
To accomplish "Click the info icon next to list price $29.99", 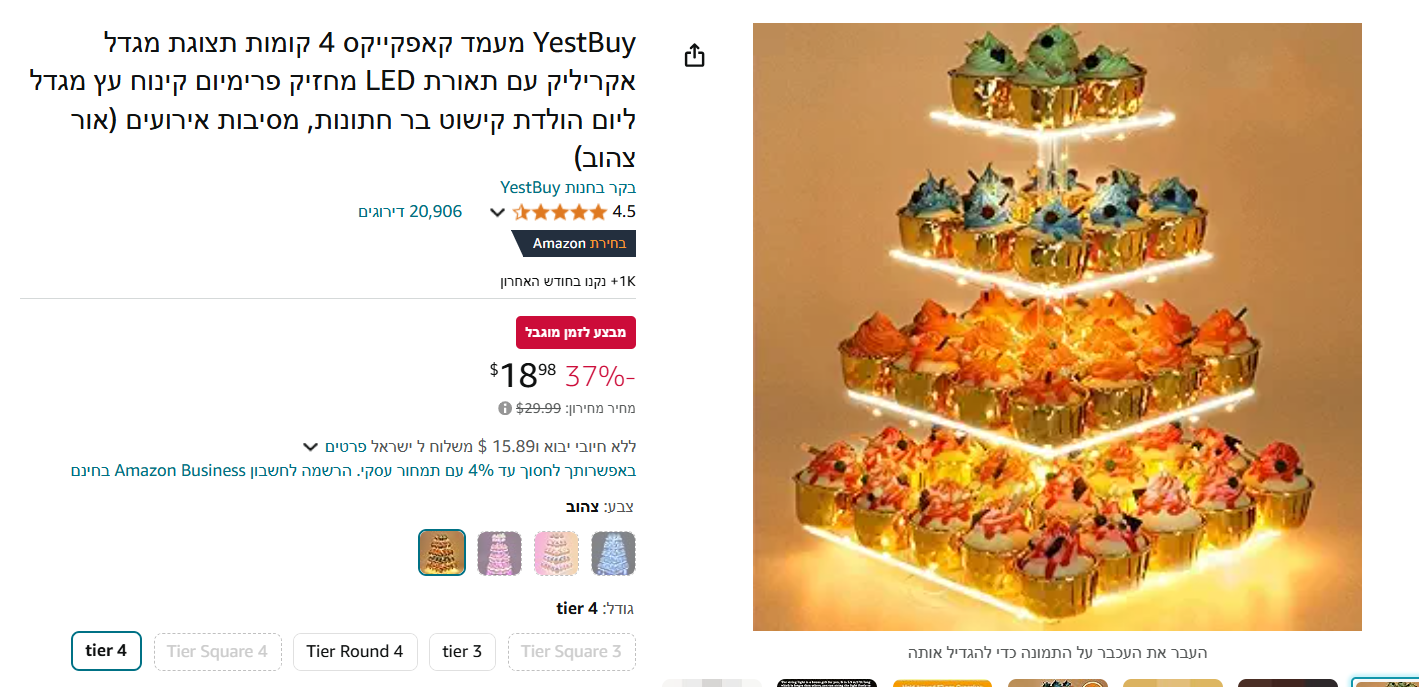I will tap(505, 408).
